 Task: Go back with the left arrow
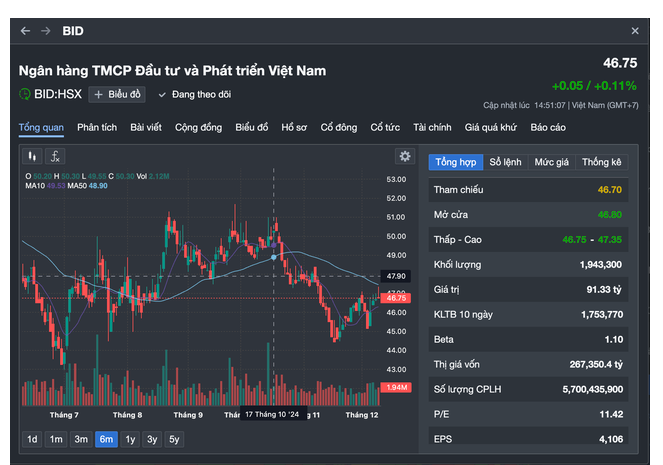pyautogui.click(x=25, y=31)
